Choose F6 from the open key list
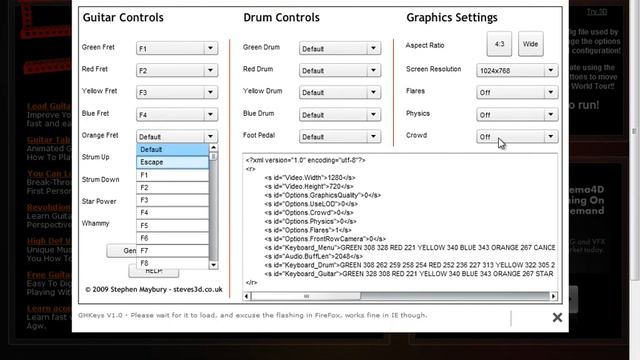The width and height of the screenshot is (640, 360). click(172, 238)
